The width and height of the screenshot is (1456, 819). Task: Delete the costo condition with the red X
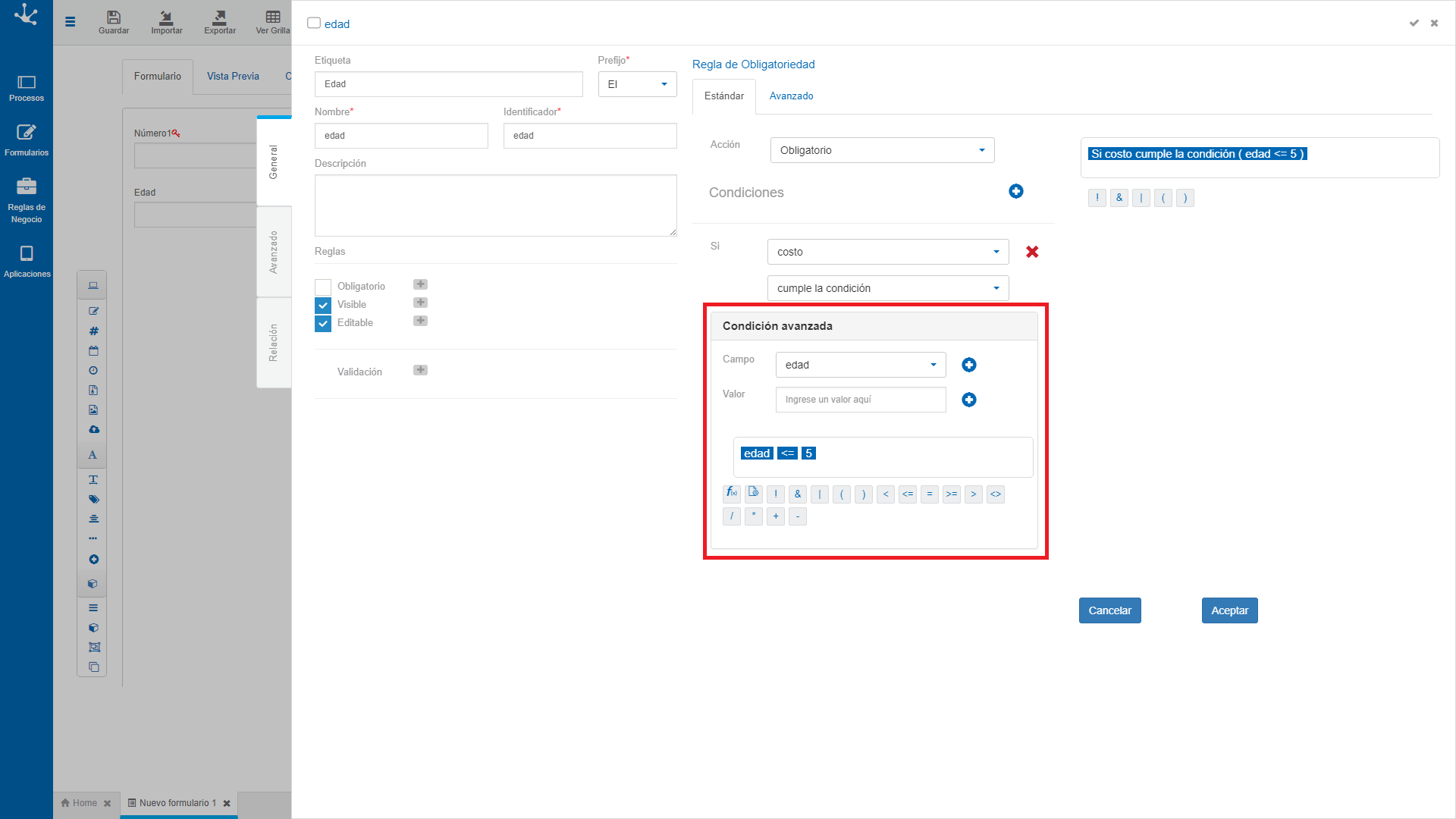point(1032,252)
